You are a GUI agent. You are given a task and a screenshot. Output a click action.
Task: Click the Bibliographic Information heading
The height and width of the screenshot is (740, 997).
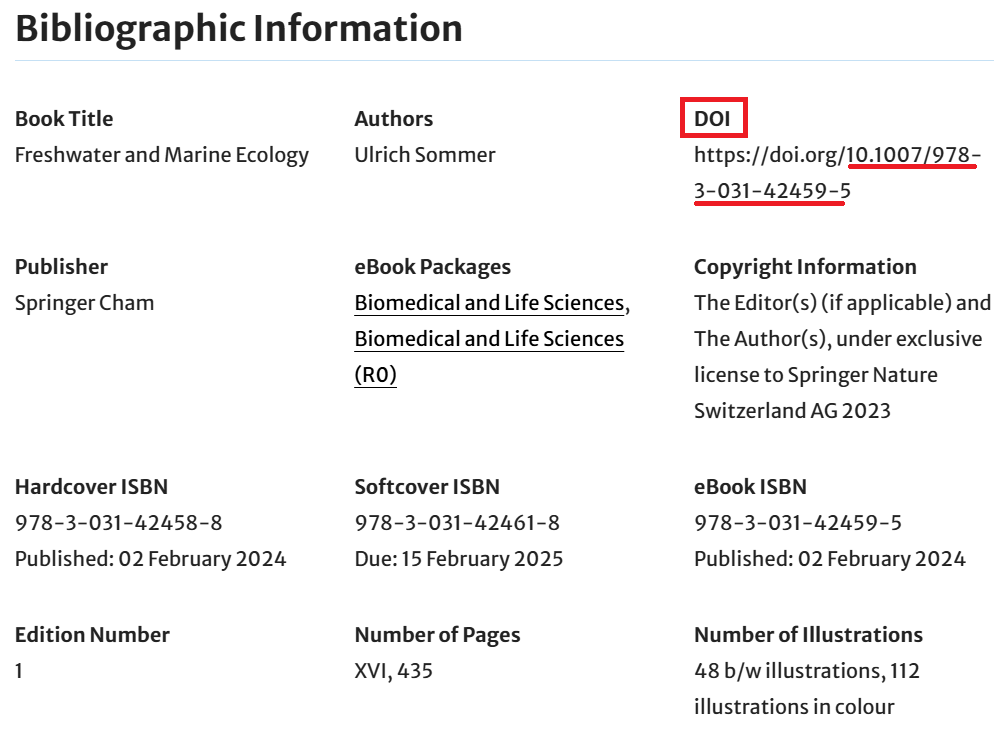[239, 29]
